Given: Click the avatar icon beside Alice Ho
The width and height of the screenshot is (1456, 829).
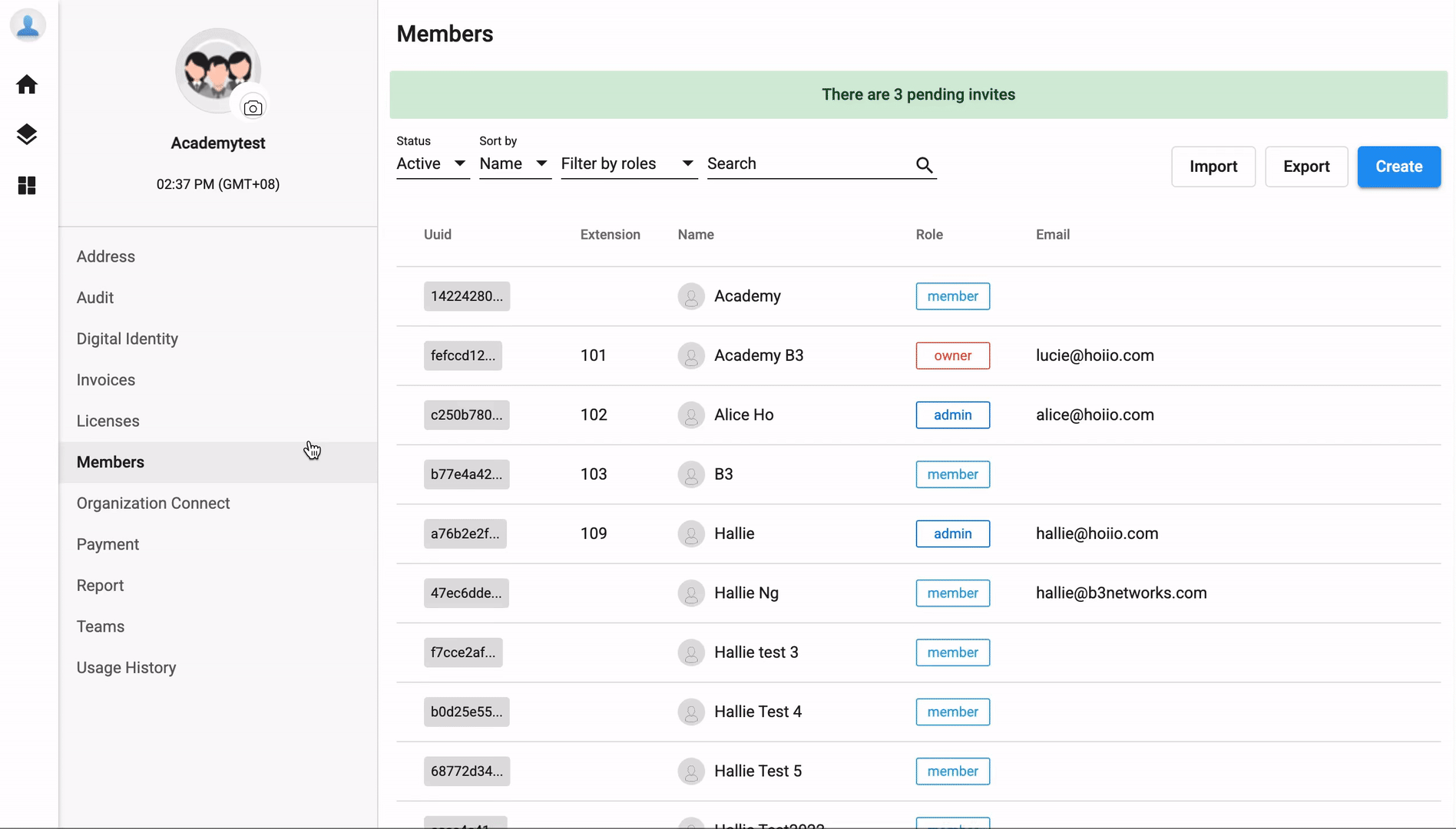Looking at the screenshot, I should [x=691, y=415].
